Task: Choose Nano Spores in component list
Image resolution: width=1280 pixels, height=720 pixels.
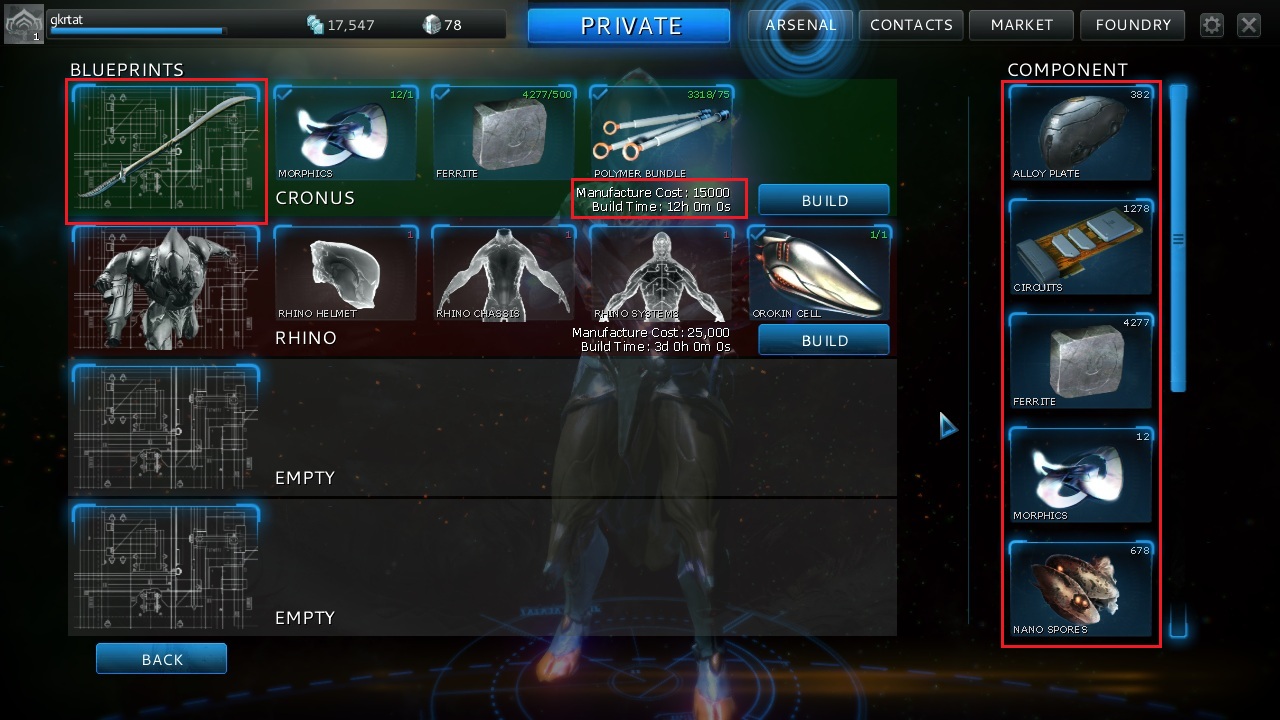Action: 1081,589
